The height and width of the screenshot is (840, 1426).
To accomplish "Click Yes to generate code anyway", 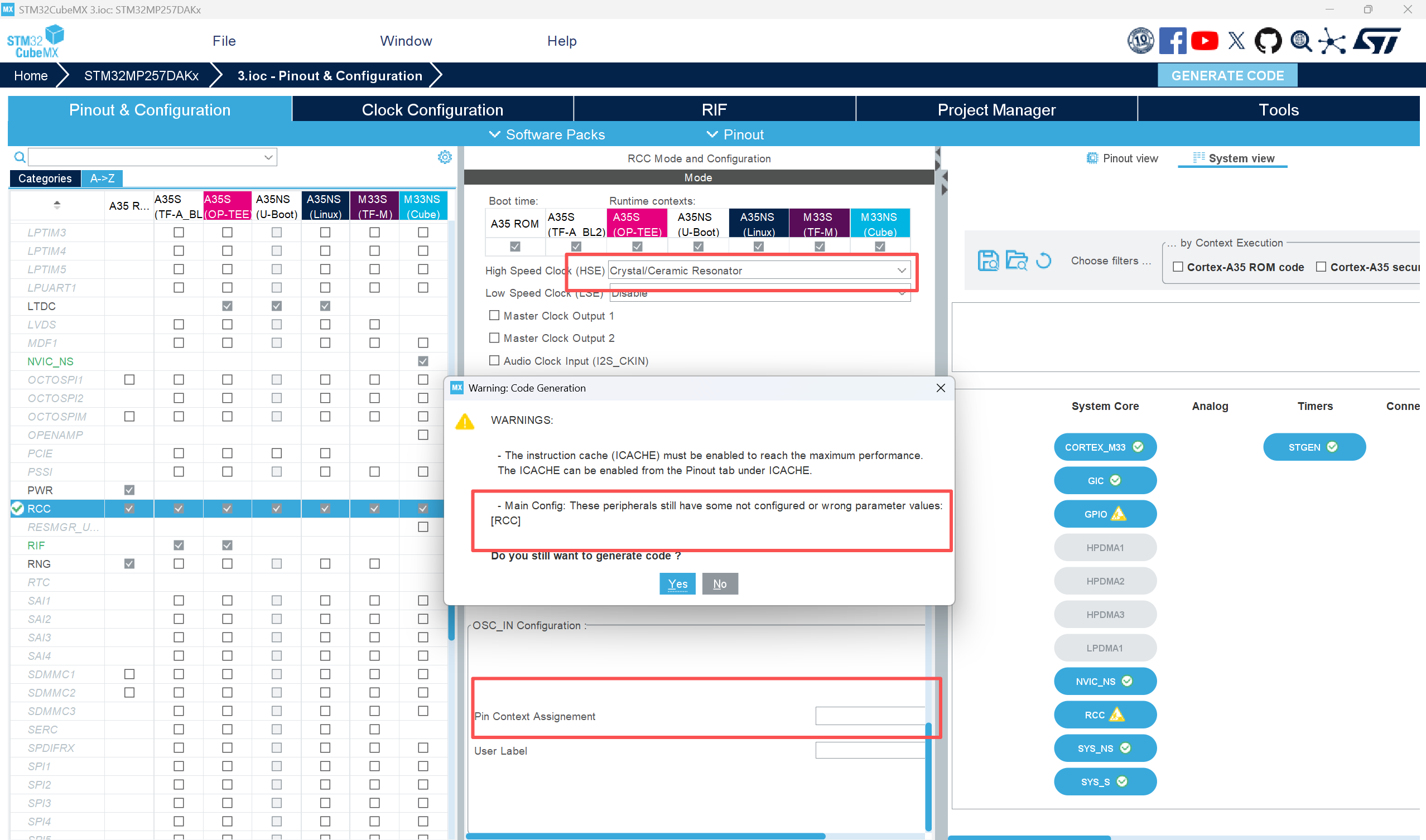I will click(677, 583).
